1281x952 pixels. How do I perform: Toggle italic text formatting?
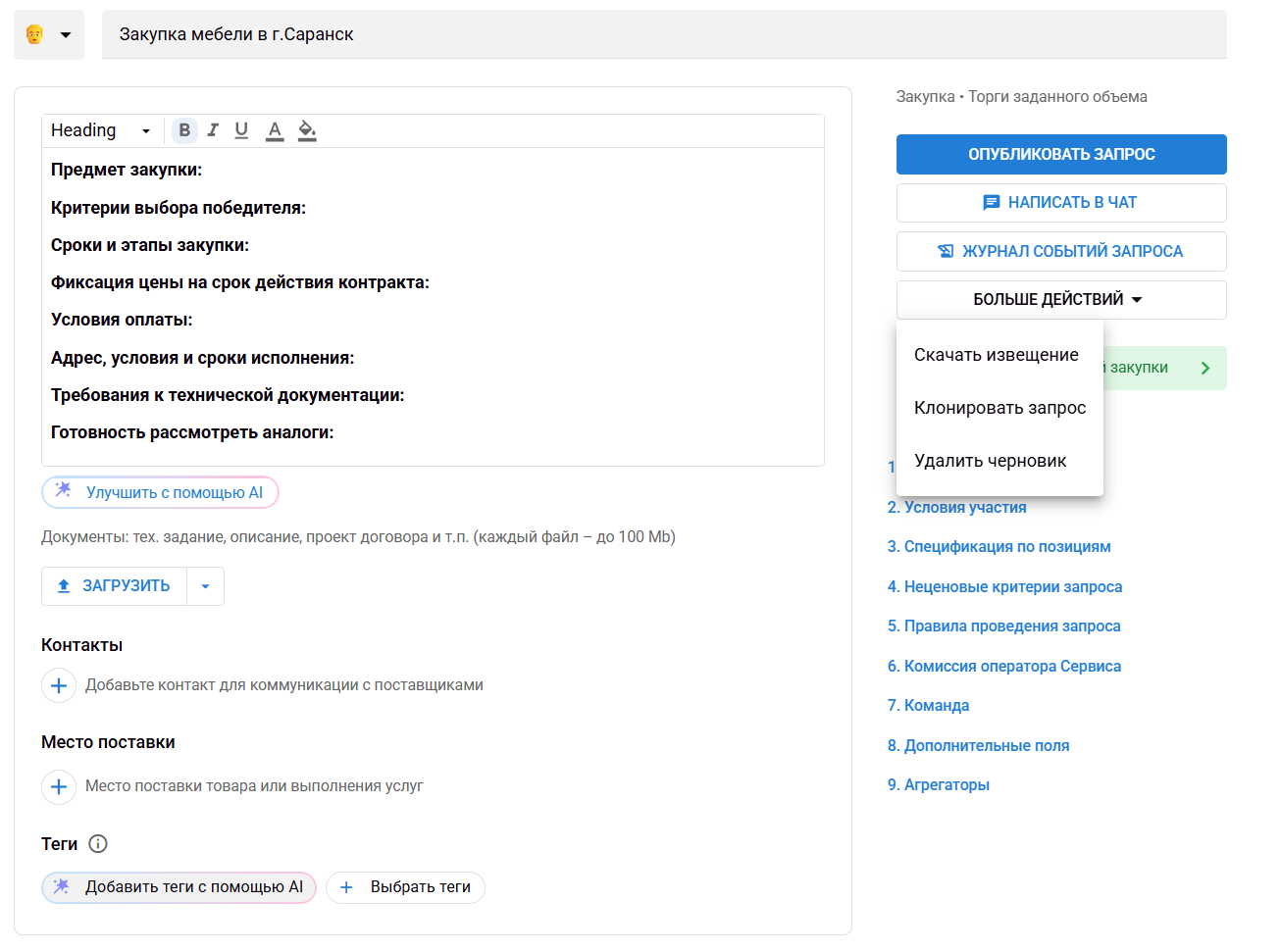click(213, 130)
